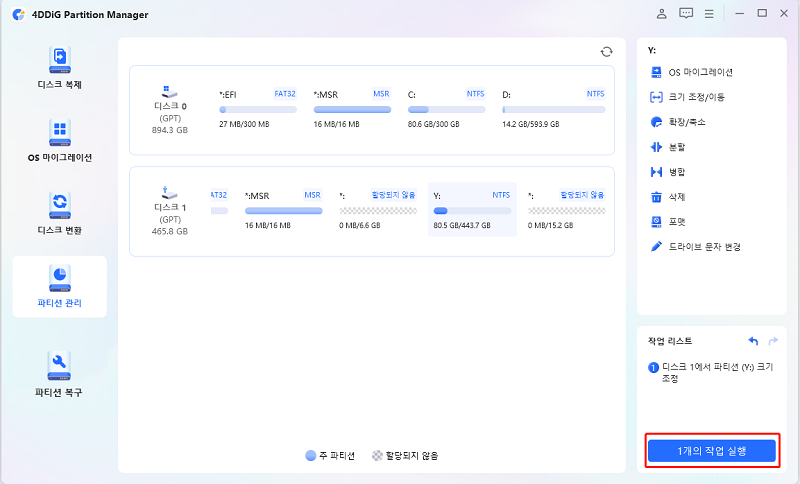Open the 디스크 변환 sidebar tool

pyautogui.click(x=60, y=214)
